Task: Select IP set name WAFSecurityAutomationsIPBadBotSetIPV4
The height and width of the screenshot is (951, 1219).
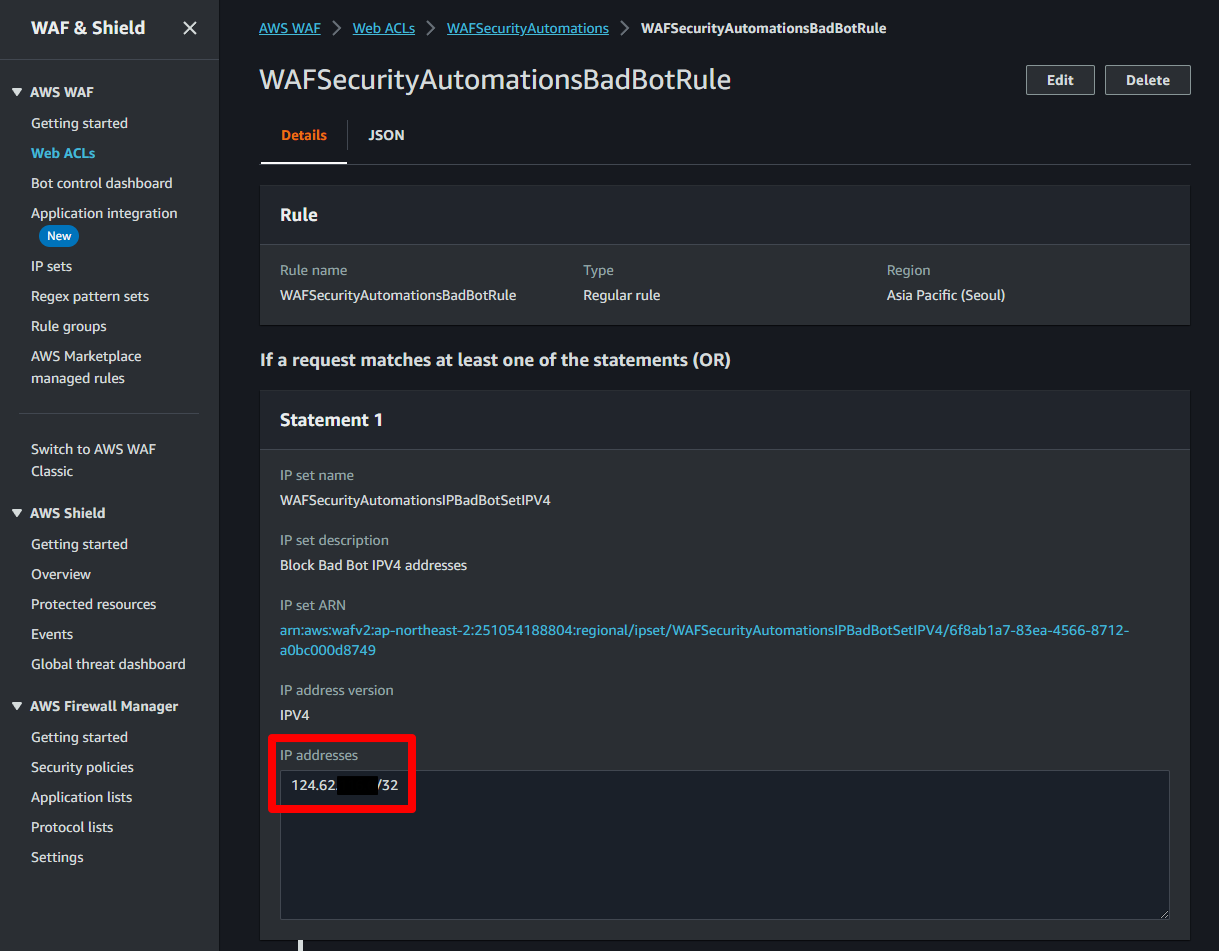Action: [x=415, y=500]
